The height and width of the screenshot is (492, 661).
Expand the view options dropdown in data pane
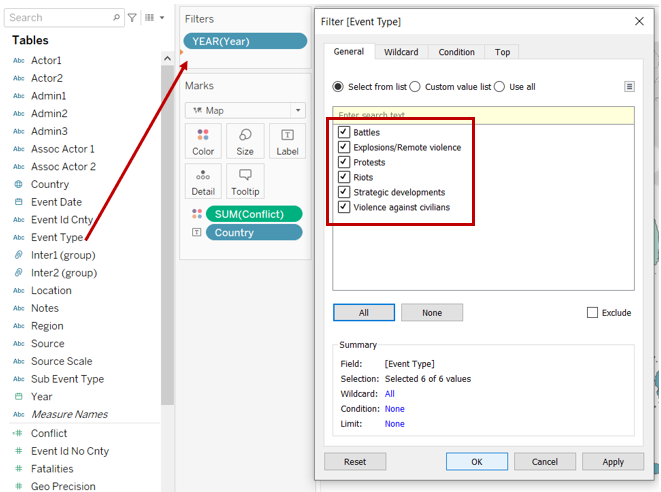(x=153, y=17)
